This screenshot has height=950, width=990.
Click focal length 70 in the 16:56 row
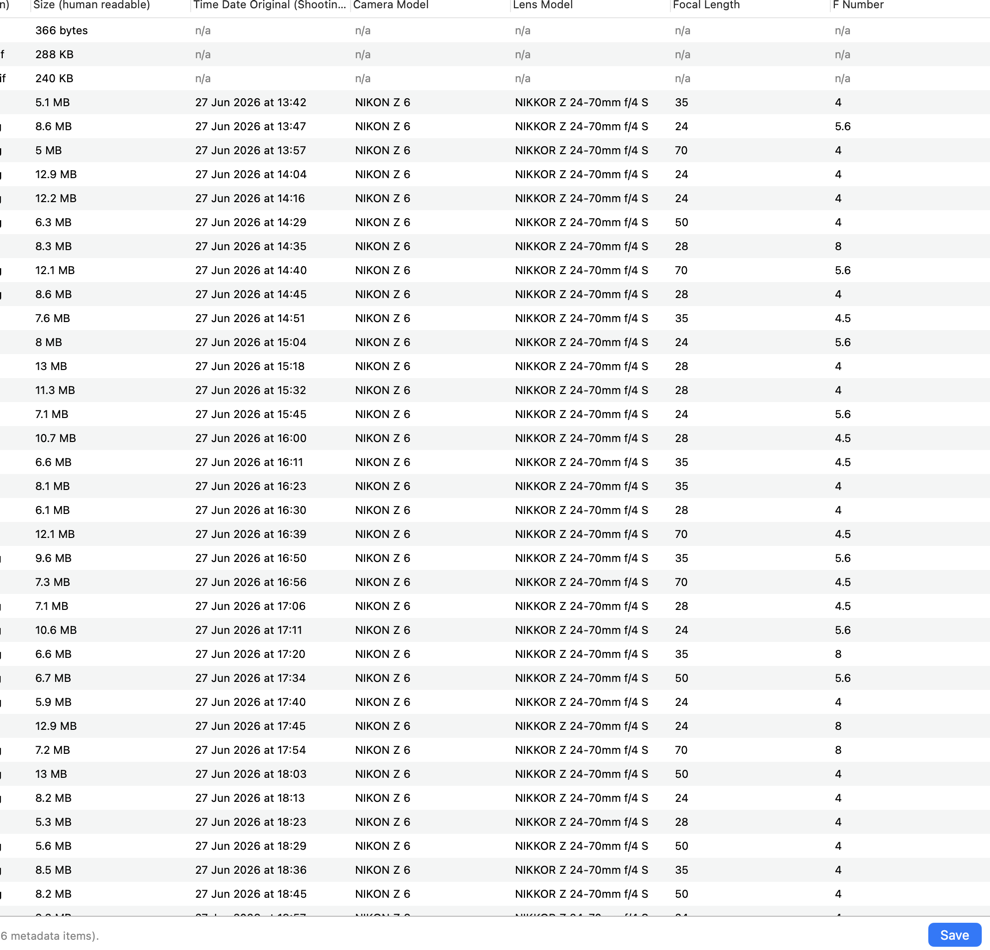(x=681, y=582)
